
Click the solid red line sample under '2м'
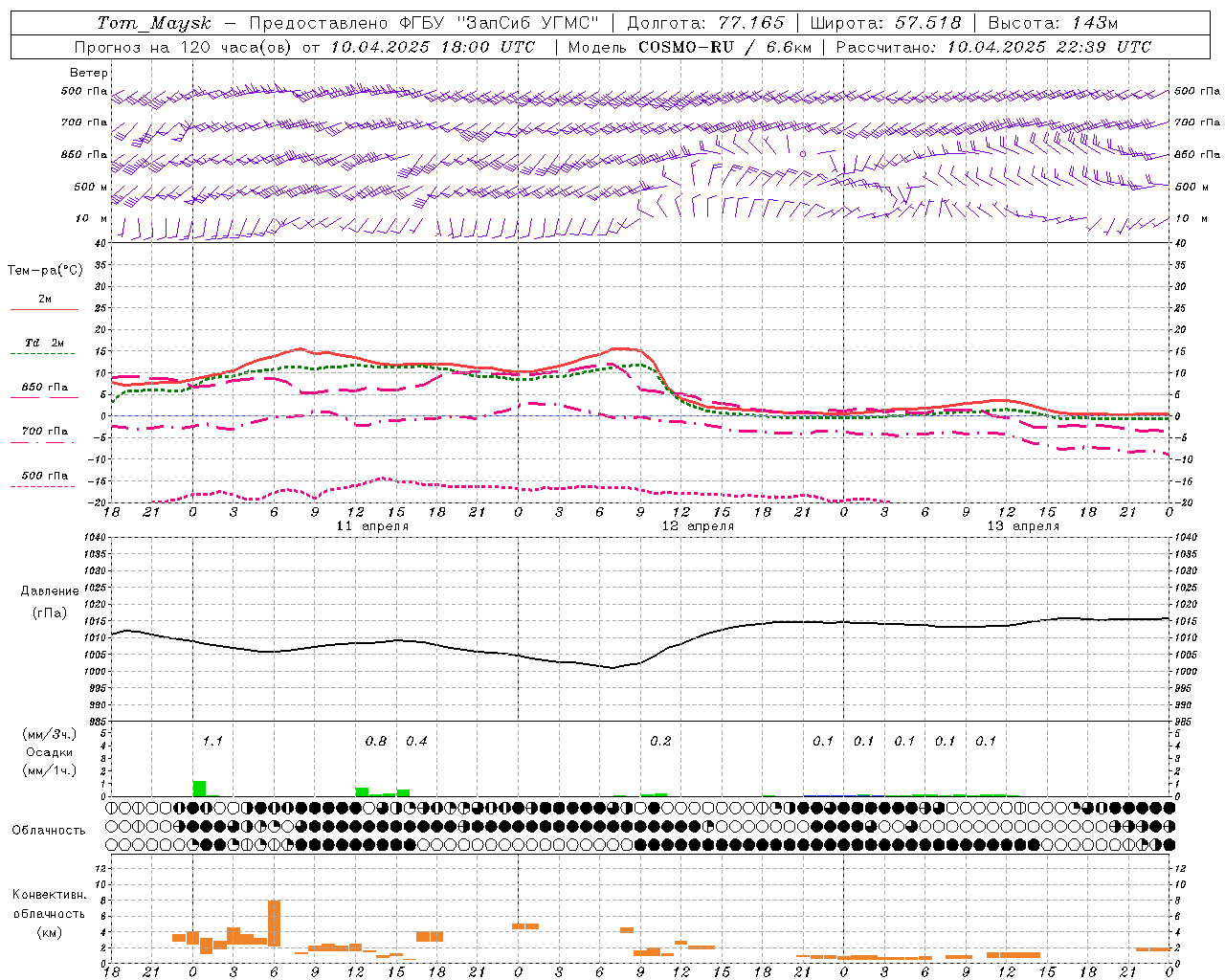(x=44, y=309)
